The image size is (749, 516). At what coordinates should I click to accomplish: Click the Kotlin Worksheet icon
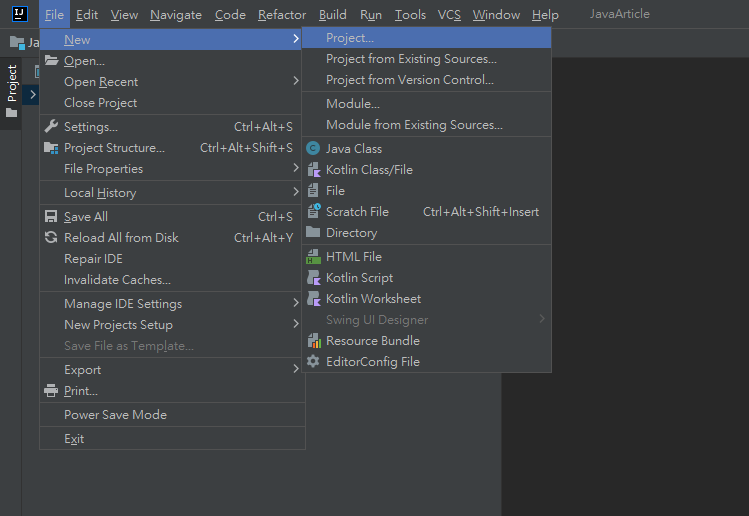(x=313, y=299)
